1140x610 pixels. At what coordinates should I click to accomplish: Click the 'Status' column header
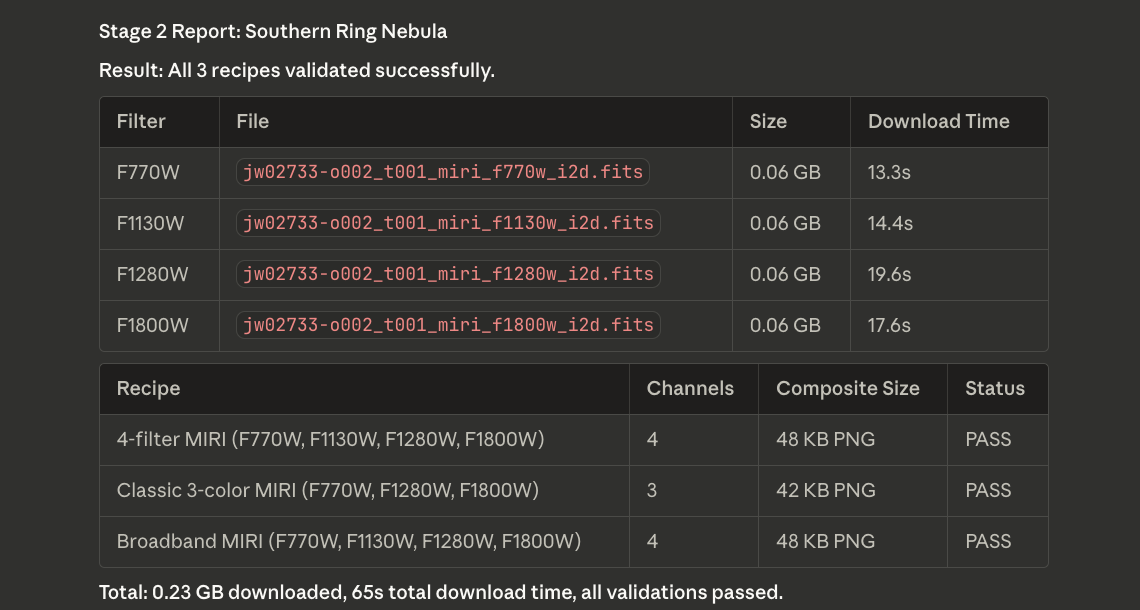click(995, 388)
